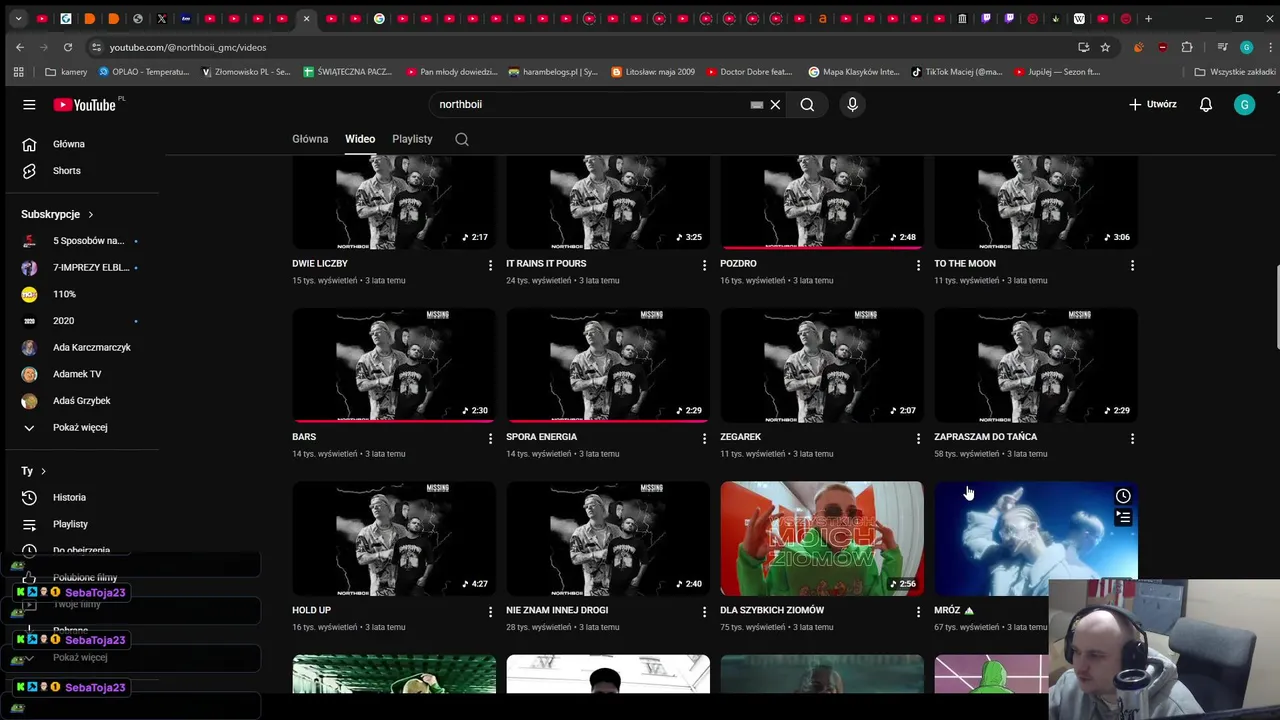
Task: Play the ZEGAREK video thumbnail
Action: 822,365
